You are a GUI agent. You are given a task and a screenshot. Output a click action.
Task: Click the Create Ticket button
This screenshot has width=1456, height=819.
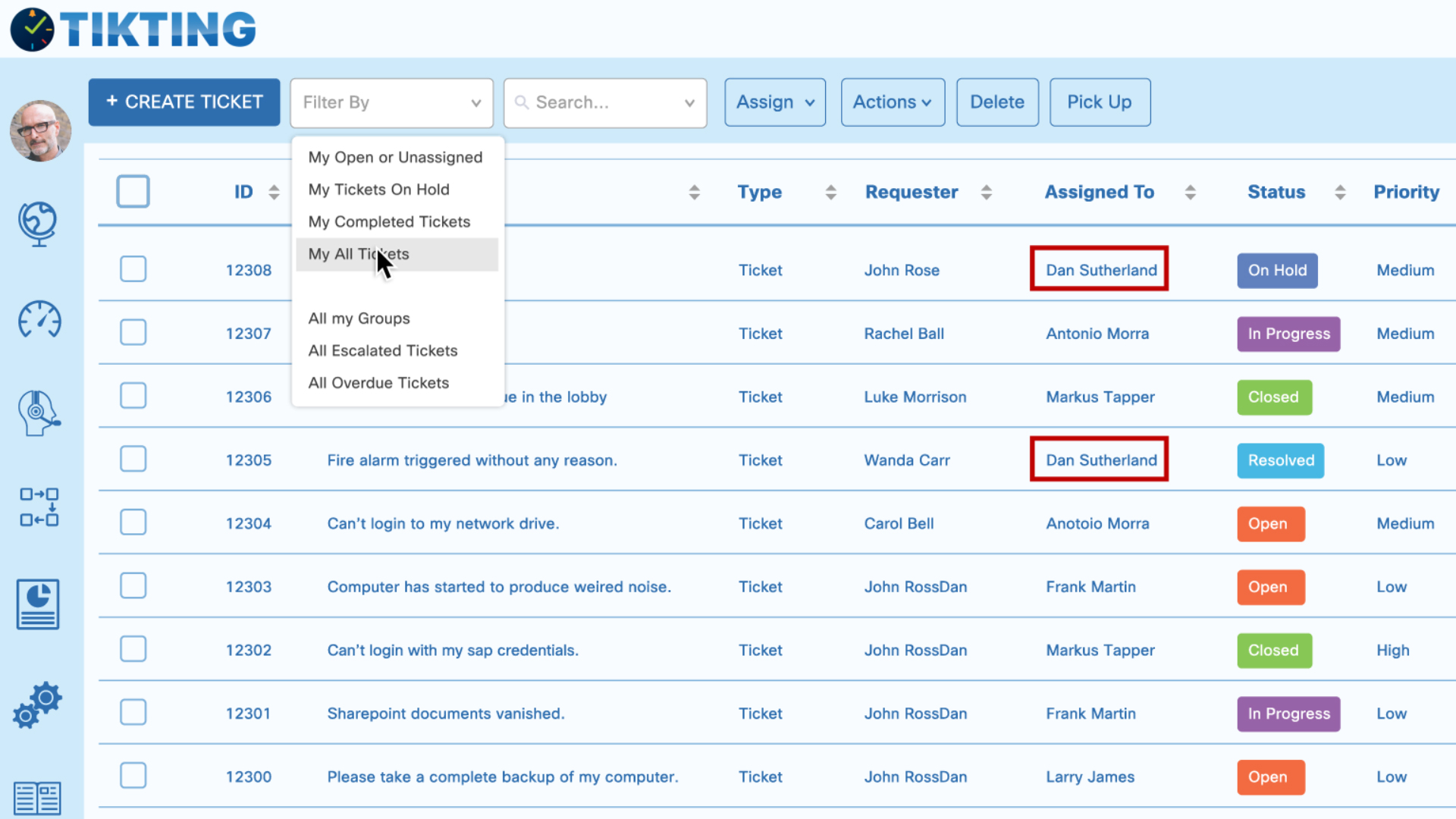[184, 102]
